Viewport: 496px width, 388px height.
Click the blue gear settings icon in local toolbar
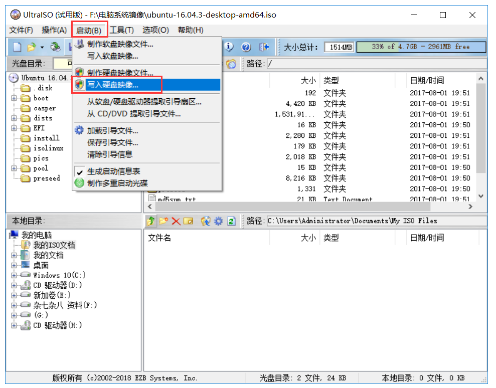[x=218, y=221]
